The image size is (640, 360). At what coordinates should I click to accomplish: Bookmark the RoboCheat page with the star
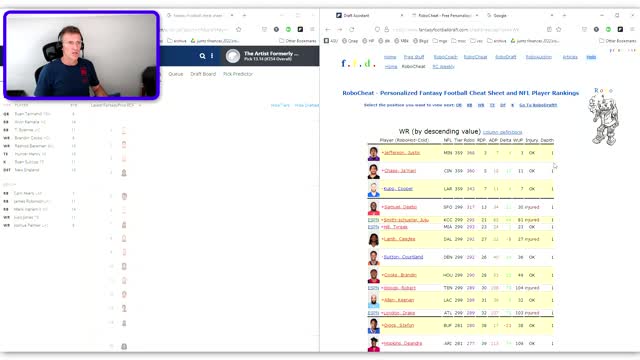click(x=559, y=29)
